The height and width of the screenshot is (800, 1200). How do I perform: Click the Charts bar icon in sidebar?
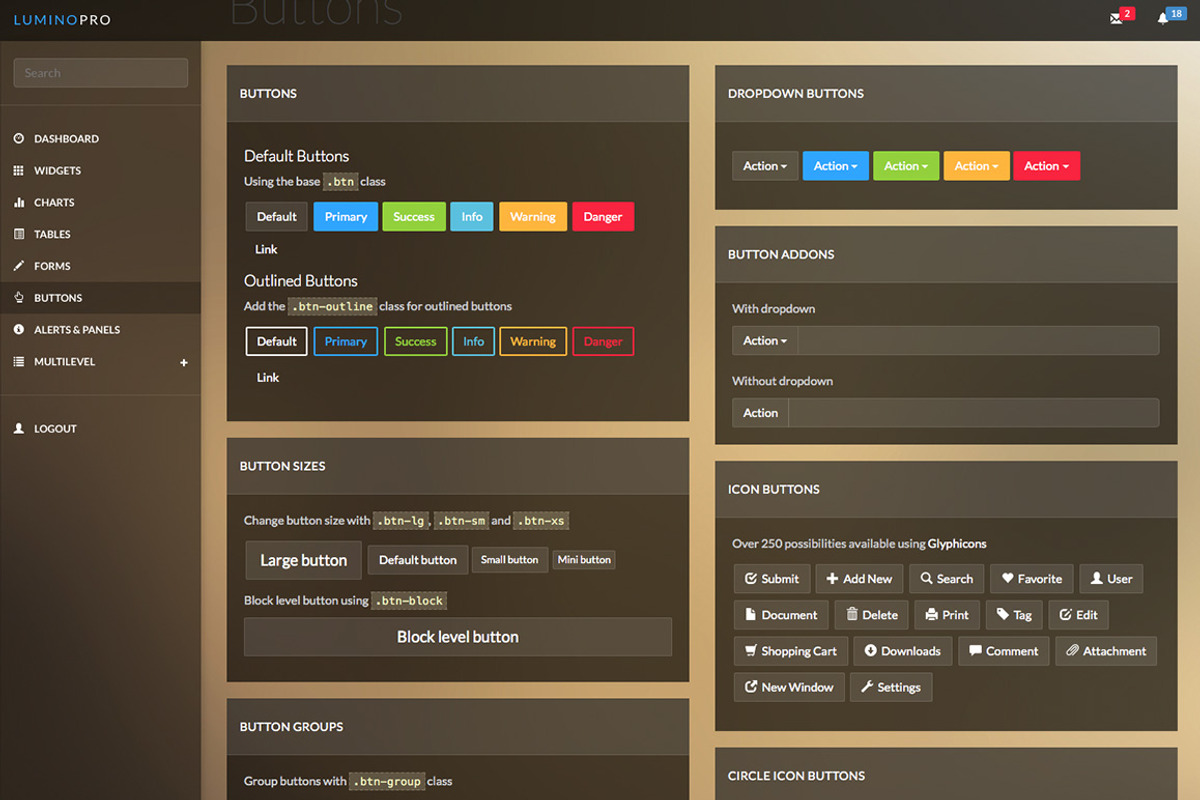click(19, 202)
